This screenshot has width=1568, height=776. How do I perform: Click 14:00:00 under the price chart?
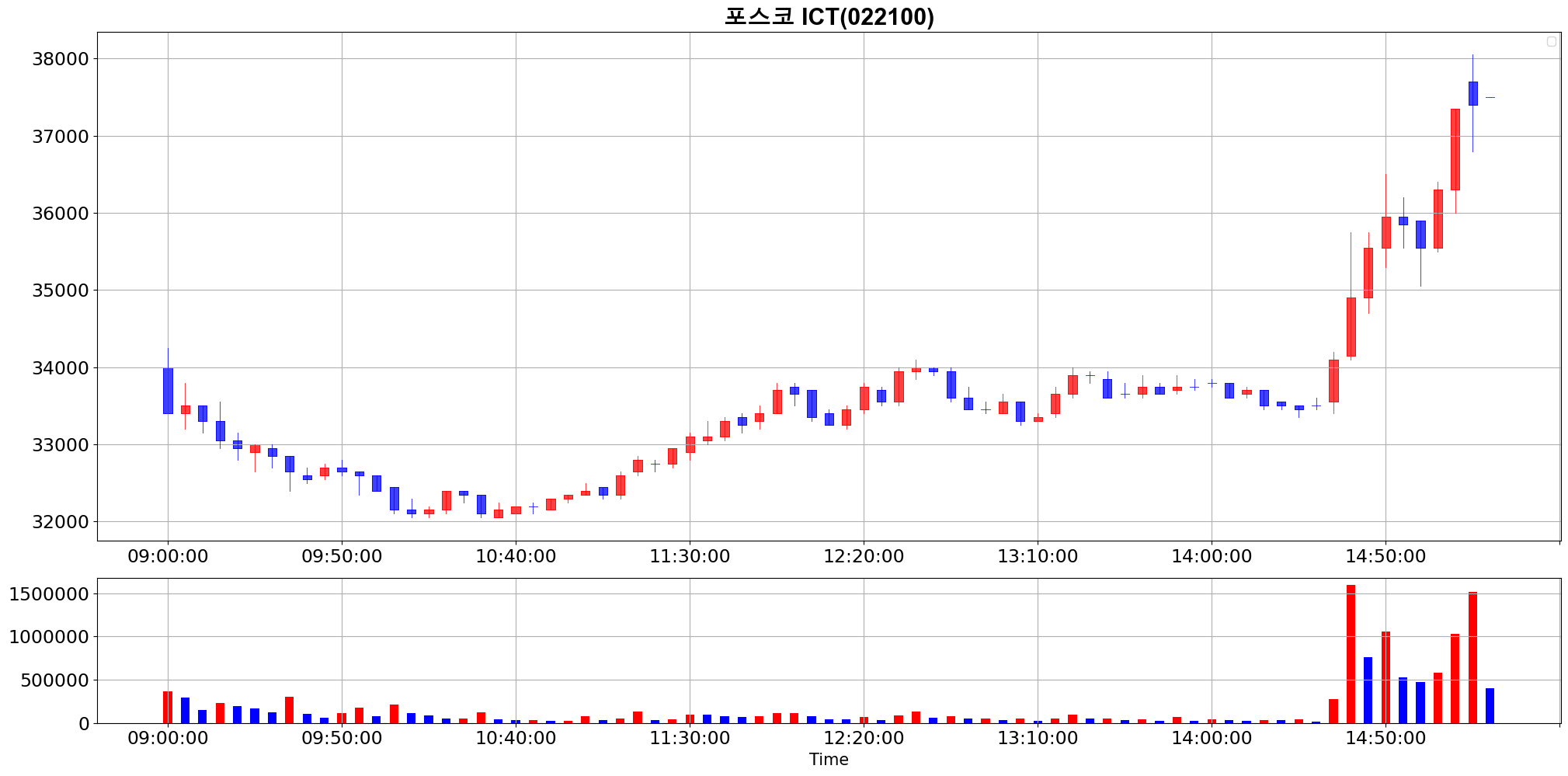1212,556
